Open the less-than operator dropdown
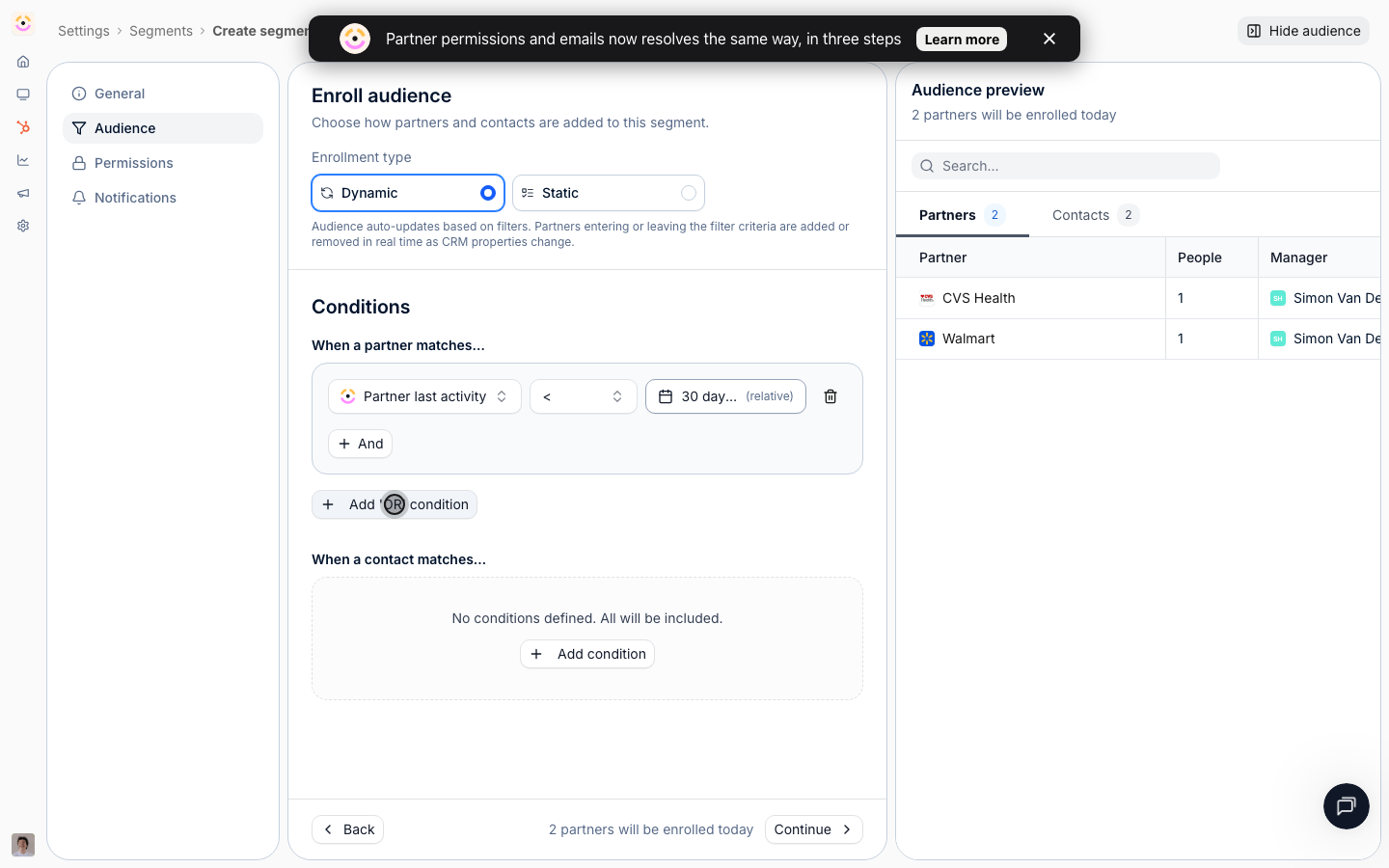This screenshot has width=1389, height=868. 584,396
